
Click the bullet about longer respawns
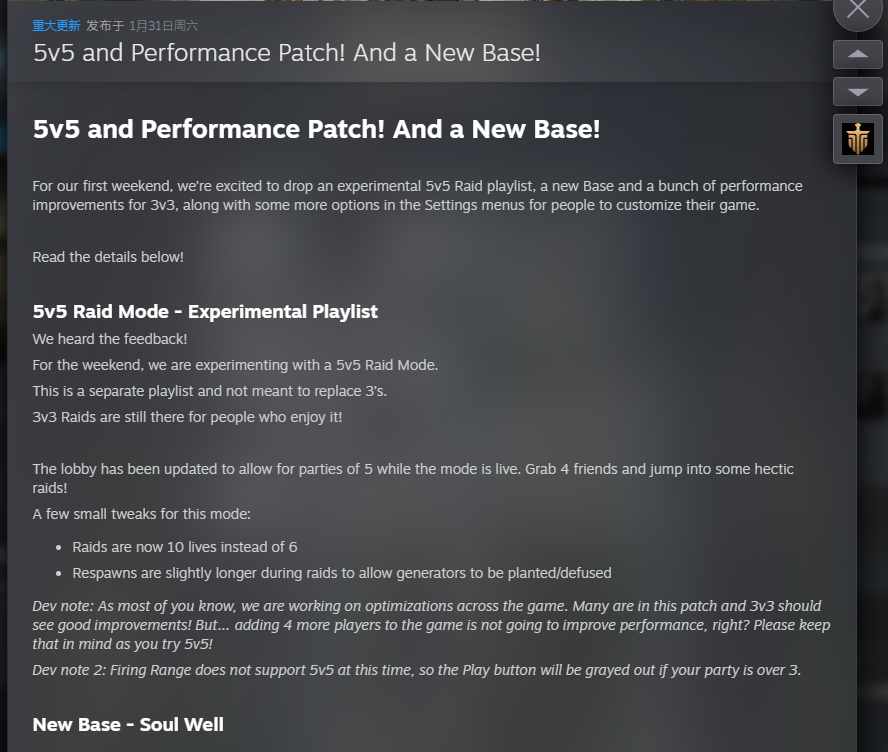(341, 573)
